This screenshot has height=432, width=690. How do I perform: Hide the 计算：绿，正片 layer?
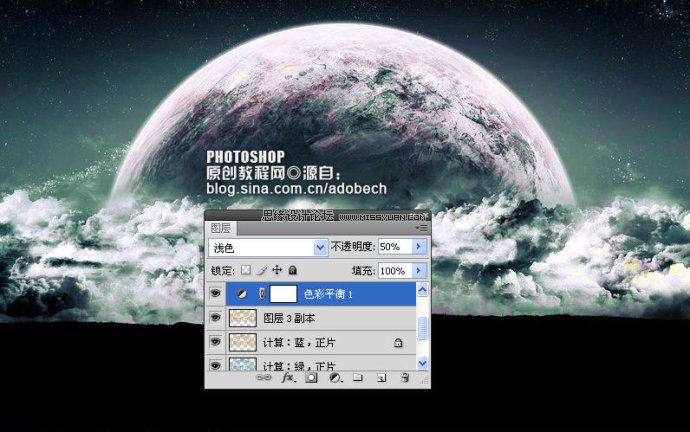[x=215, y=365]
